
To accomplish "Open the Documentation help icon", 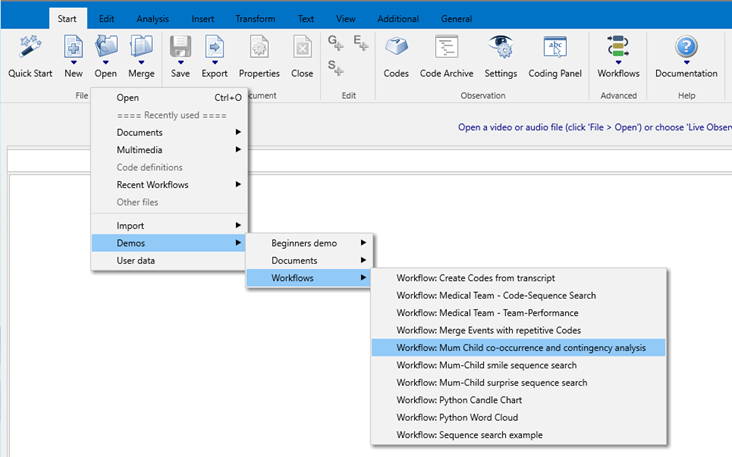I will click(x=686, y=46).
